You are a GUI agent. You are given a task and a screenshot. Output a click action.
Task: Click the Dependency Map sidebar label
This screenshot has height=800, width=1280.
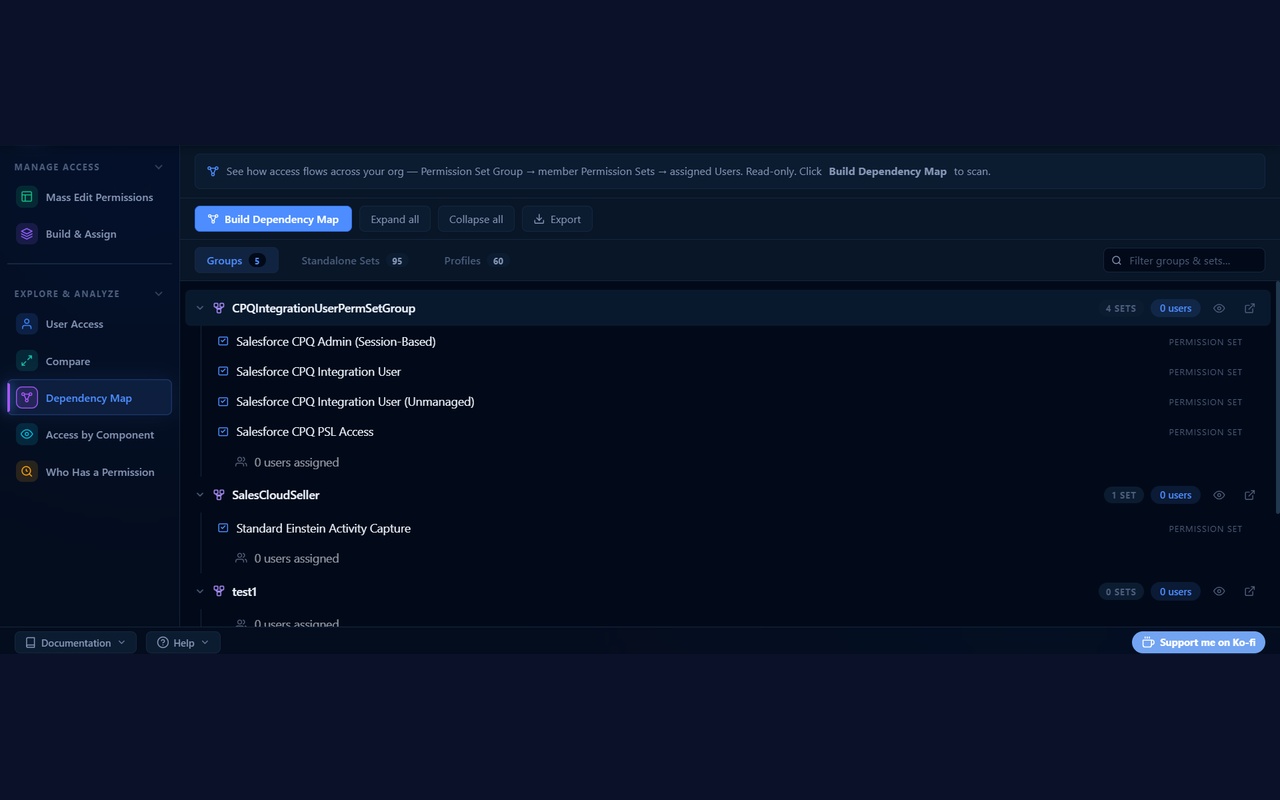89,398
